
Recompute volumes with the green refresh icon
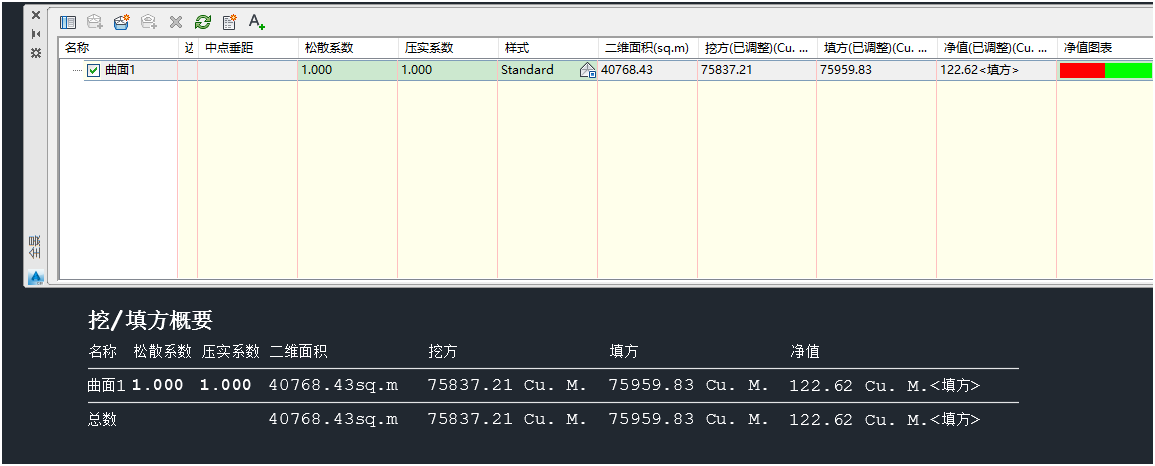point(203,22)
